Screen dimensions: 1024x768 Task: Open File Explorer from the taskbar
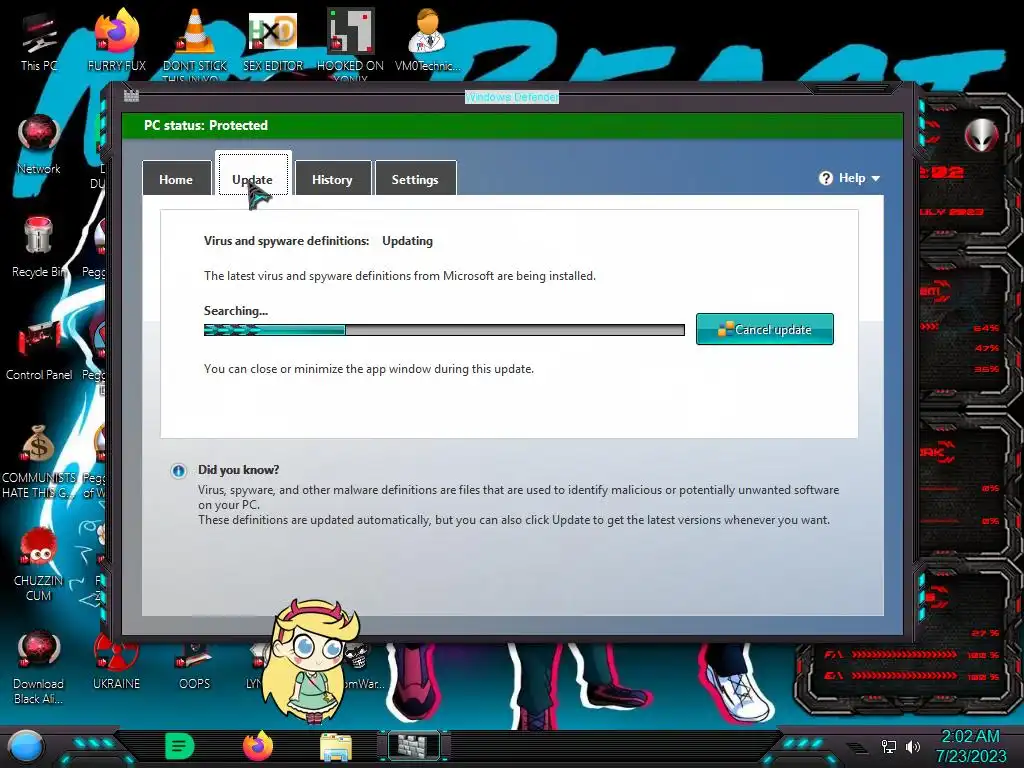click(336, 747)
